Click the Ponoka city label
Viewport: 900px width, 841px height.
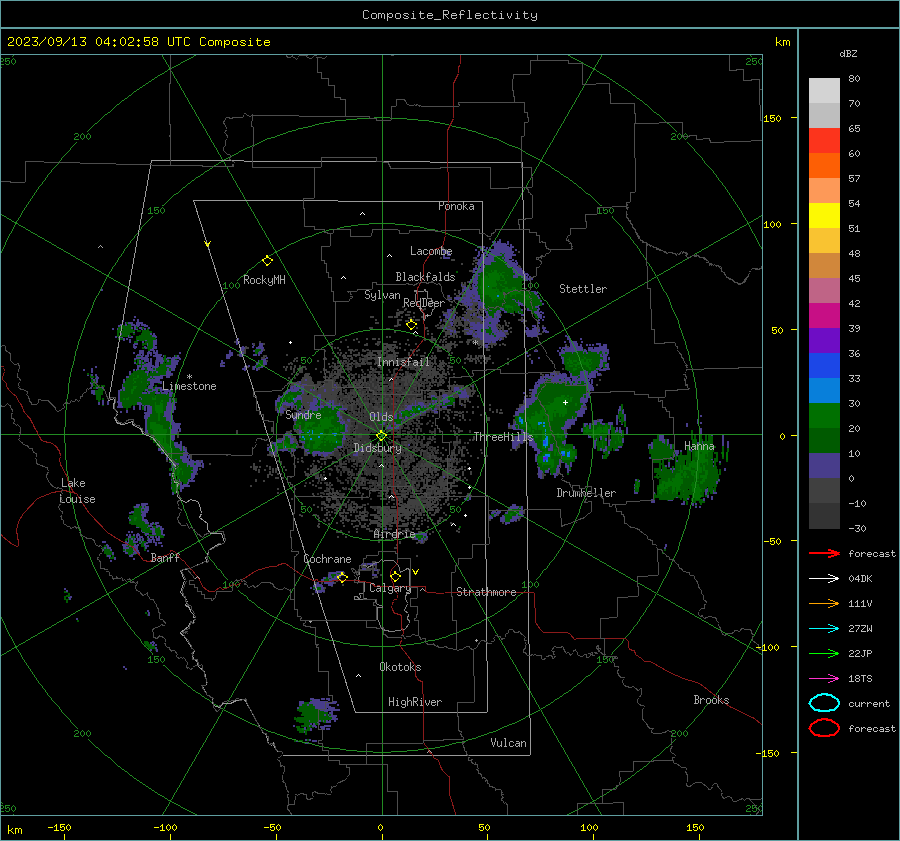[x=456, y=206]
